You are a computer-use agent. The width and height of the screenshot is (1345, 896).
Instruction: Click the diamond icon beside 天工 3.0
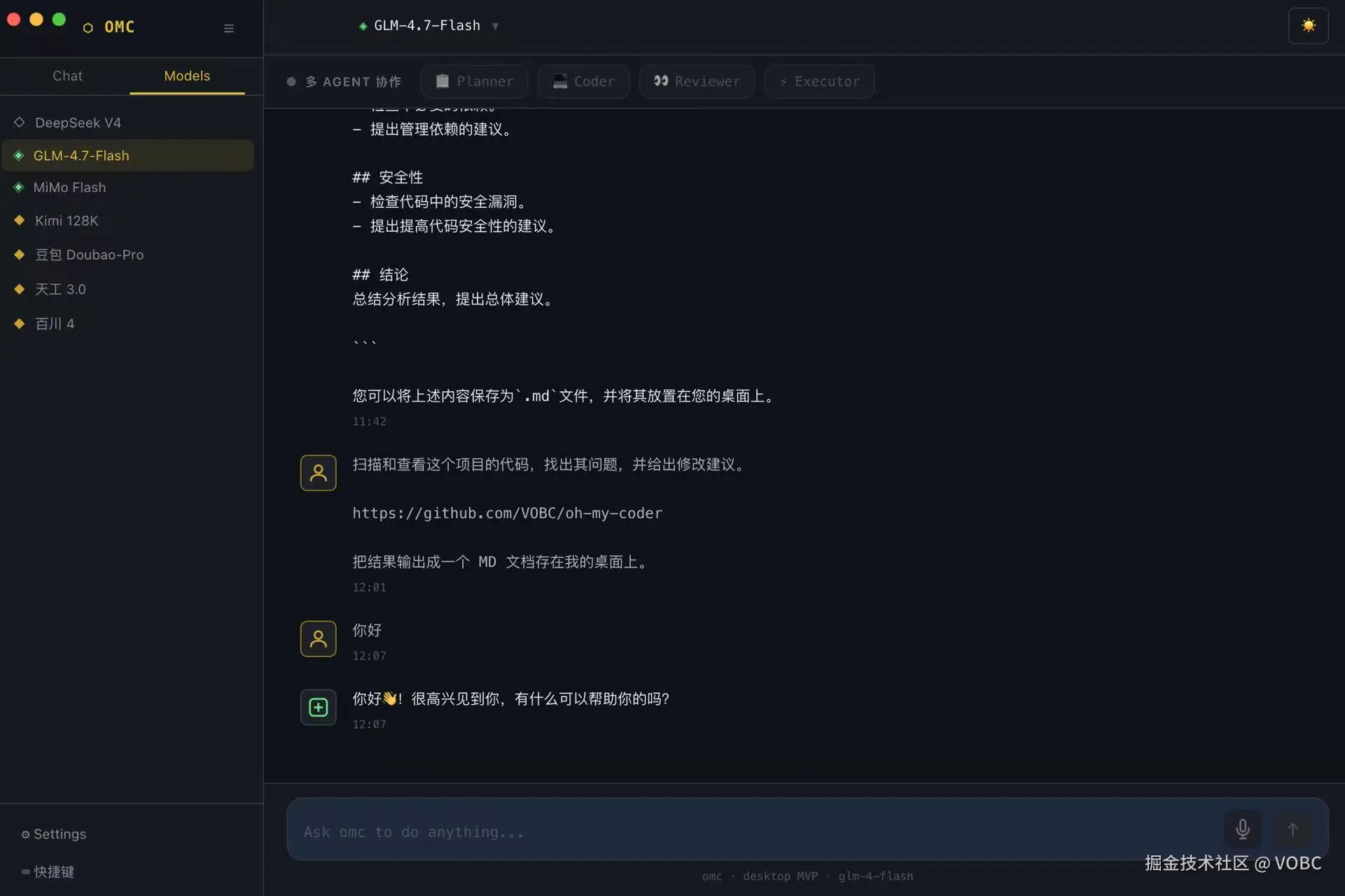[x=20, y=289]
